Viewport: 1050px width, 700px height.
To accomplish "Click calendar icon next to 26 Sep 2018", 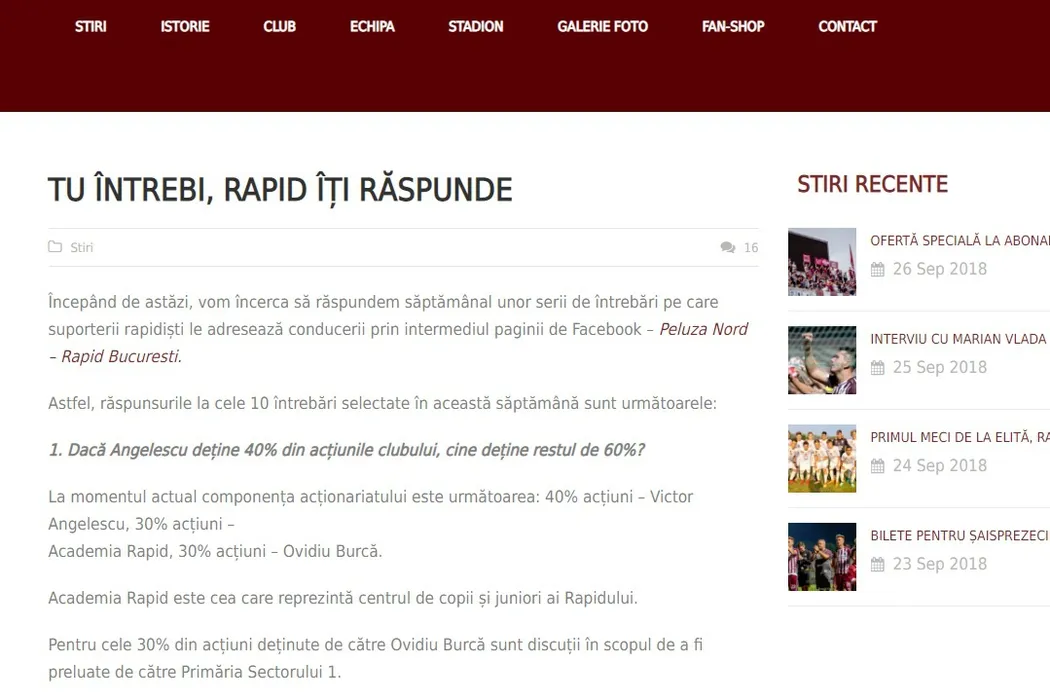I will [x=878, y=269].
